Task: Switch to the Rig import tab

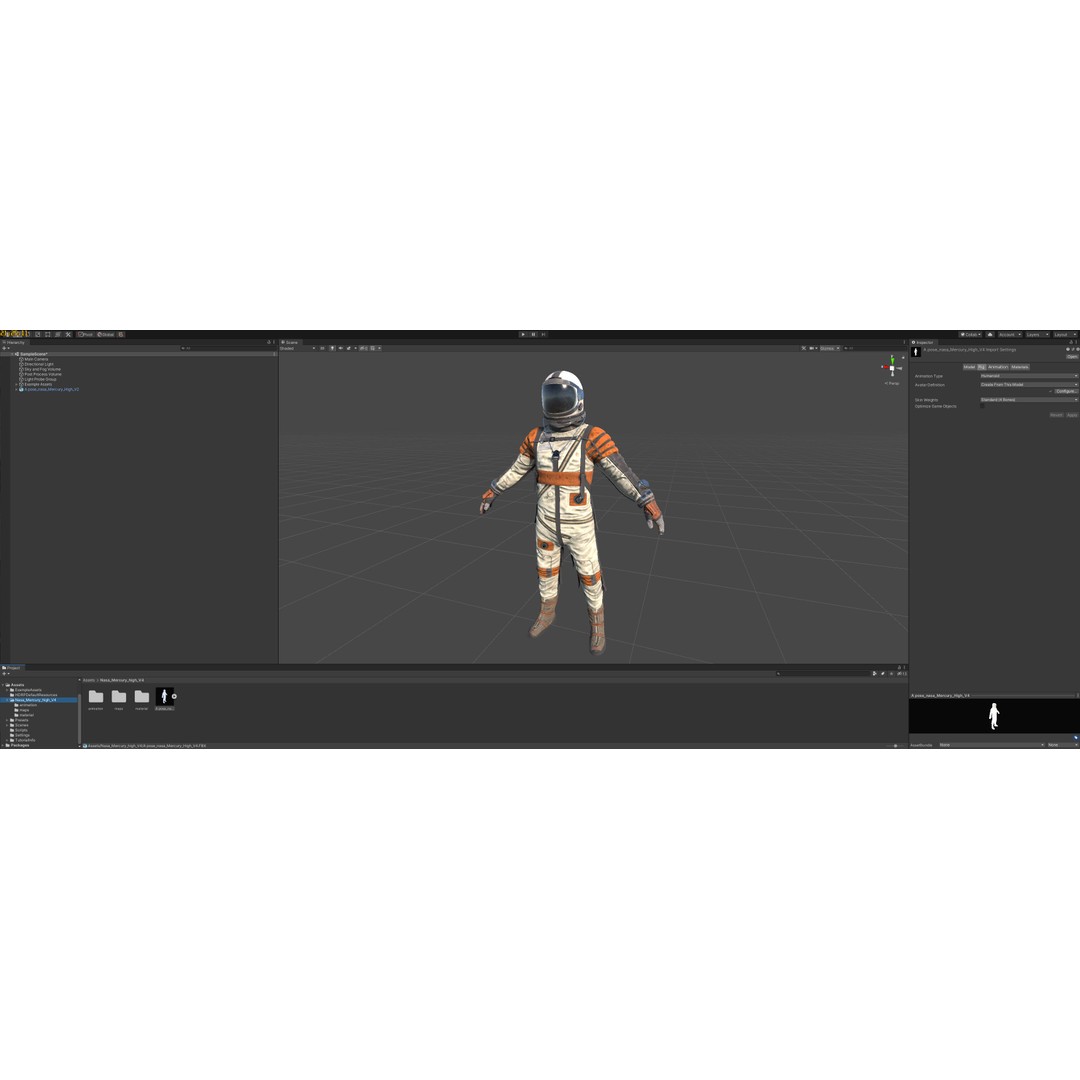Action: [x=982, y=367]
